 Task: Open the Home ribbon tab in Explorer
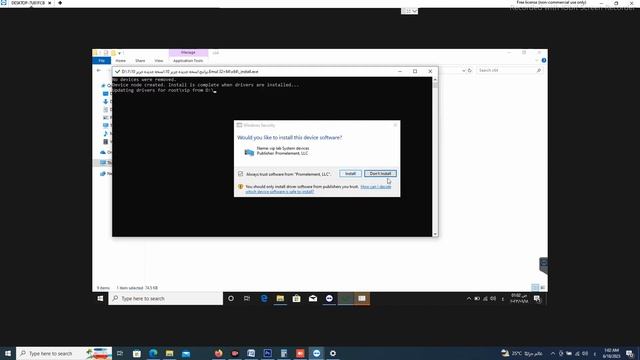pyautogui.click(x=120, y=60)
